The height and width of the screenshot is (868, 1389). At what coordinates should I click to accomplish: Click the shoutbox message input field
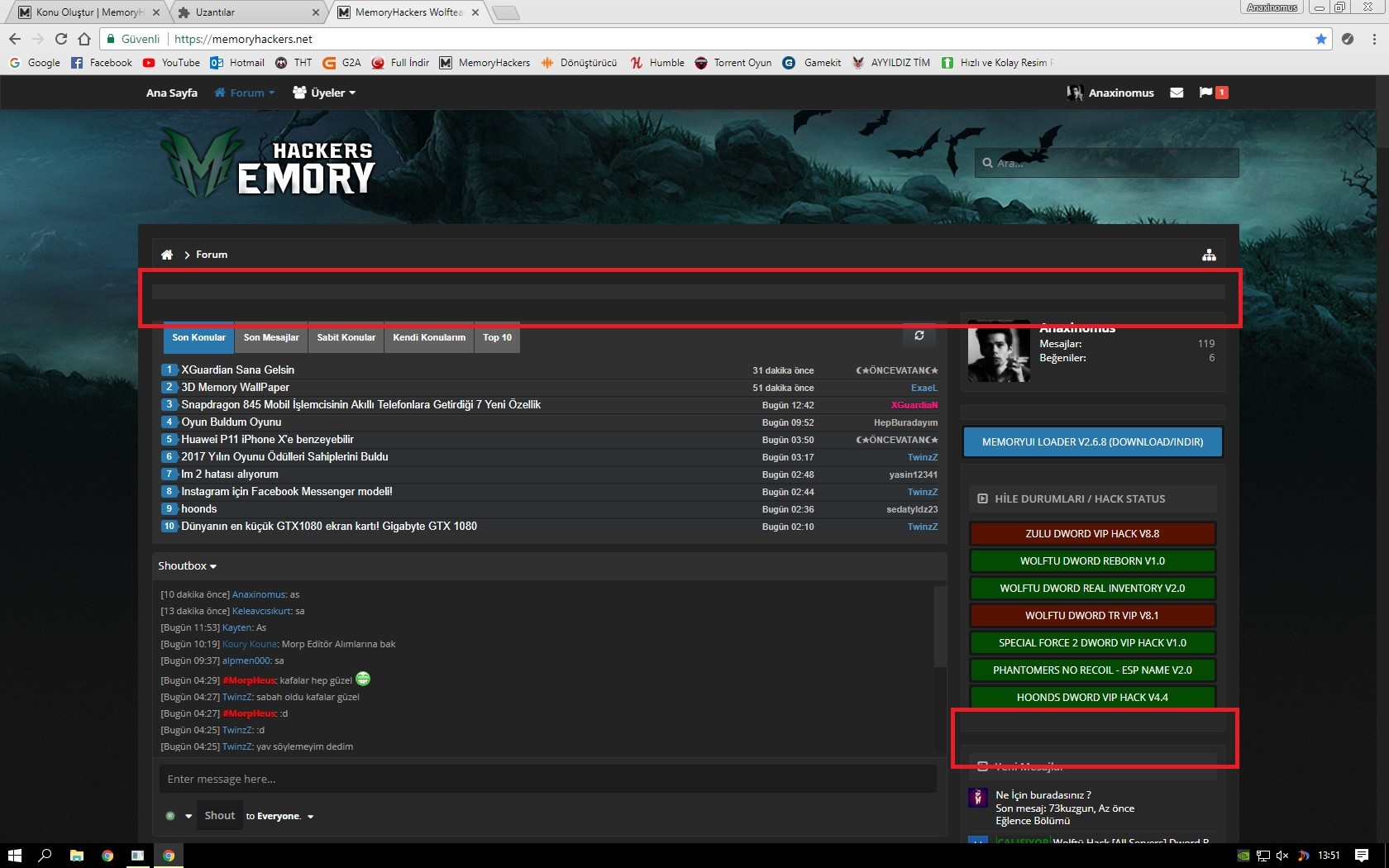tap(547, 779)
